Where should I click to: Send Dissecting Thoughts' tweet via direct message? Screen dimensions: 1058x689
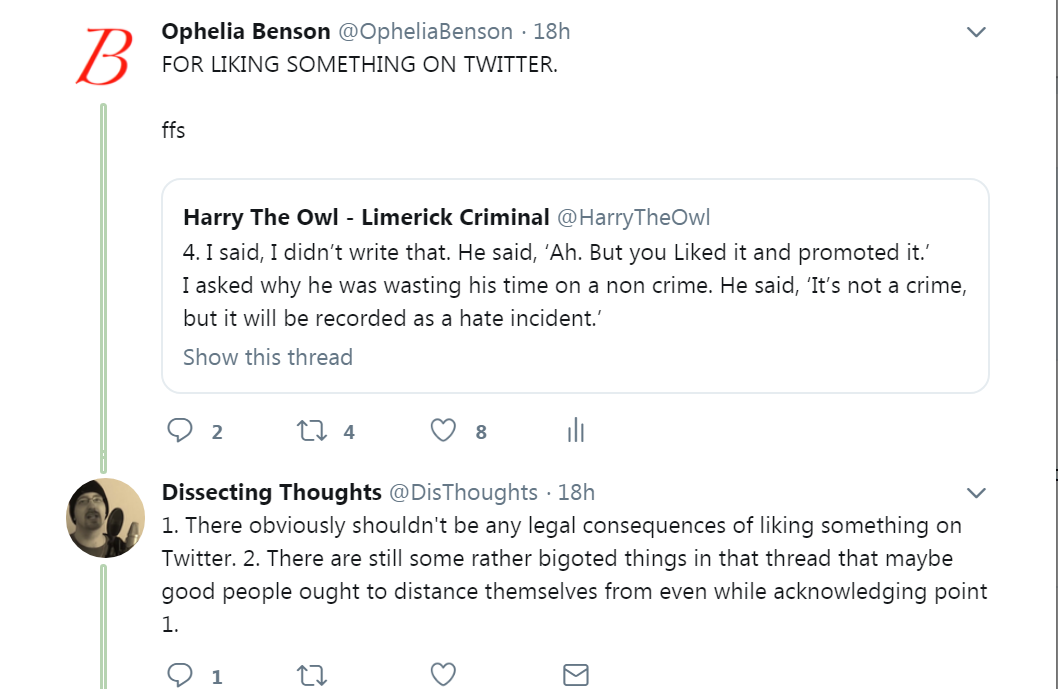(x=575, y=676)
